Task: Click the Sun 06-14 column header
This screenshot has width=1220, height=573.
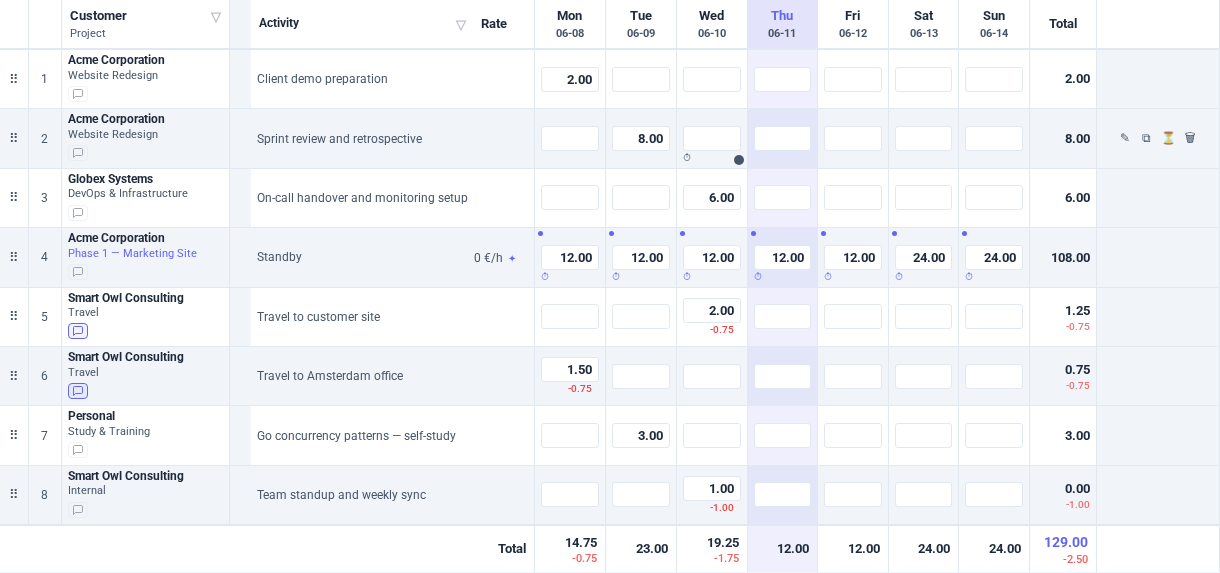Action: pos(994,24)
